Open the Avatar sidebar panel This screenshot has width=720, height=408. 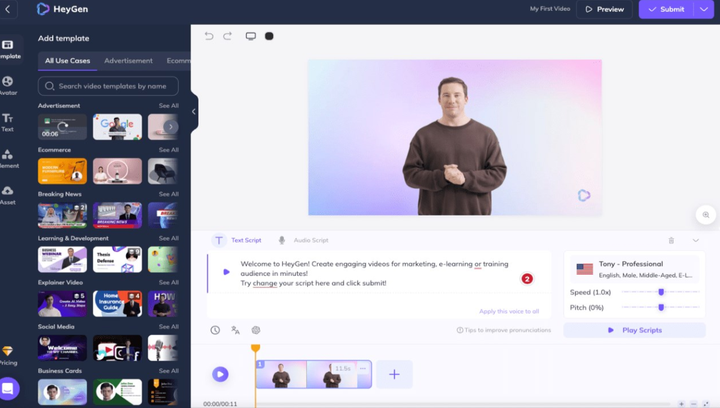(8, 86)
